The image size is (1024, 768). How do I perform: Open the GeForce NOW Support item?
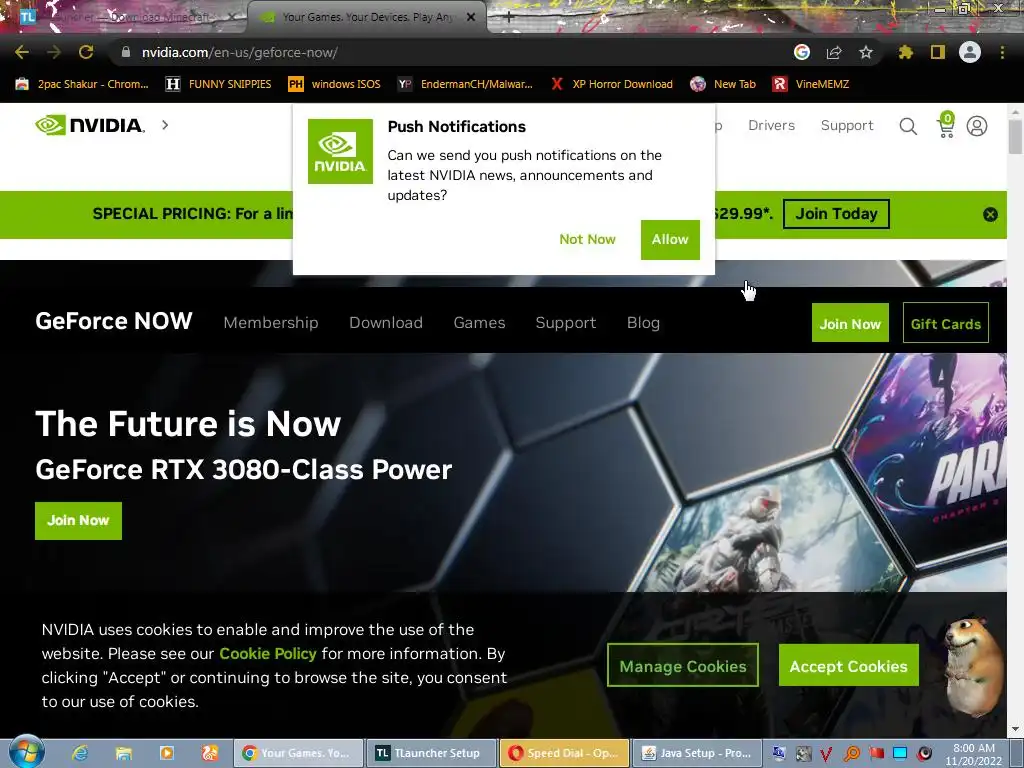(x=566, y=323)
